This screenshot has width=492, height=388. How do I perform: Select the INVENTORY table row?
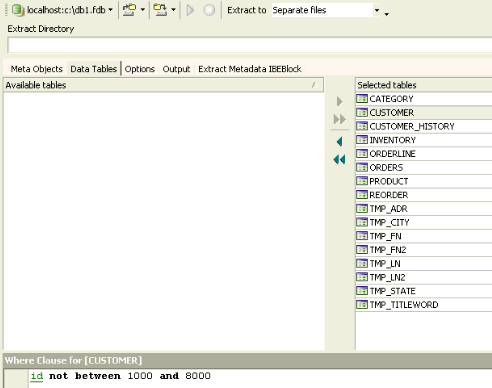(x=424, y=140)
